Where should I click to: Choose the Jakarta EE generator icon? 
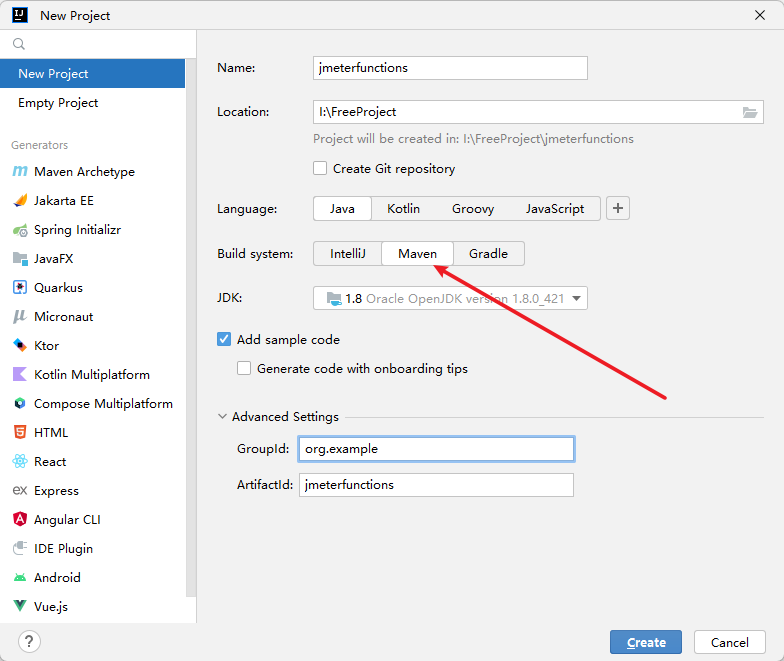[20, 201]
